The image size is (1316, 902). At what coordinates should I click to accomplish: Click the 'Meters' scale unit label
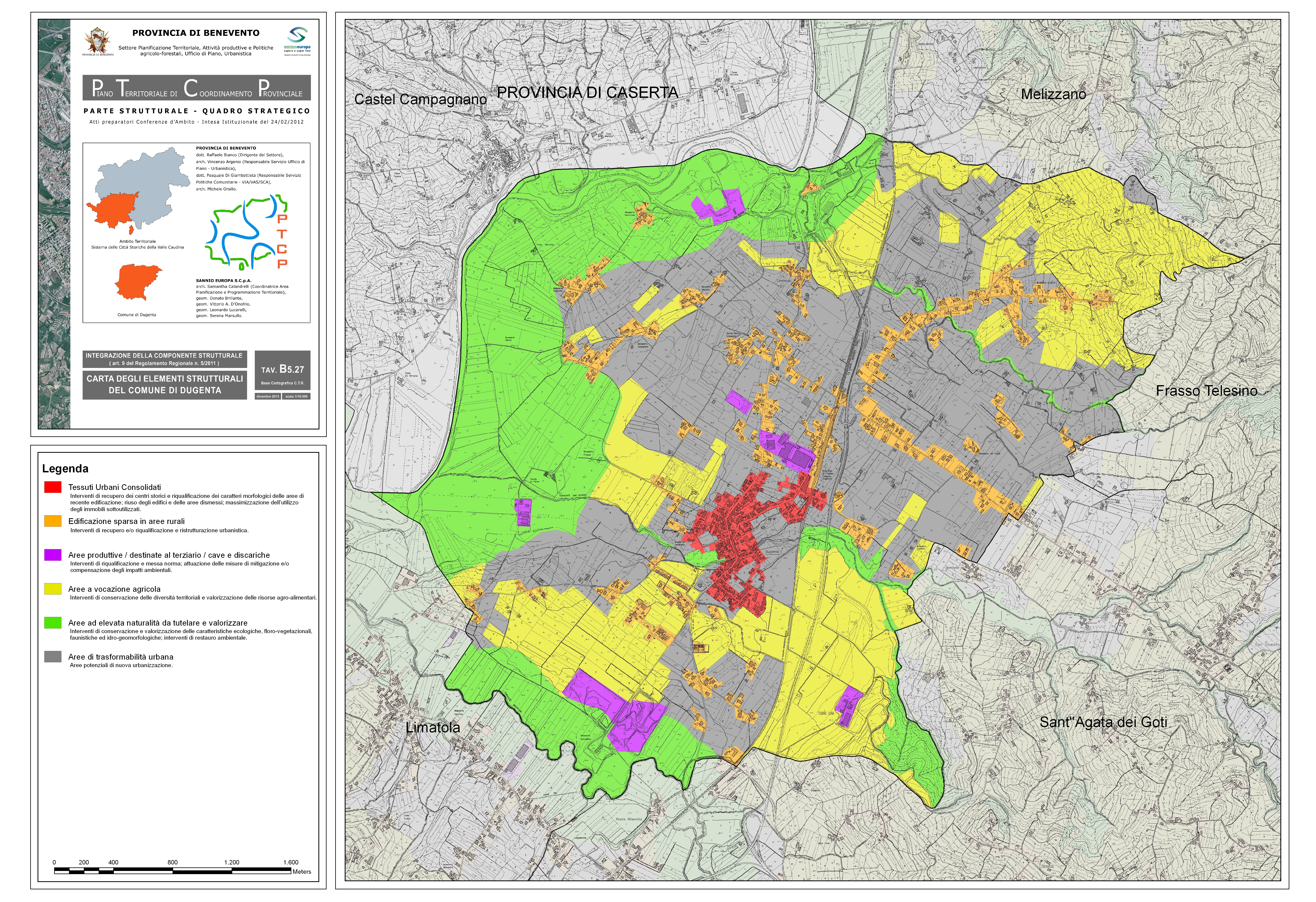point(302,872)
